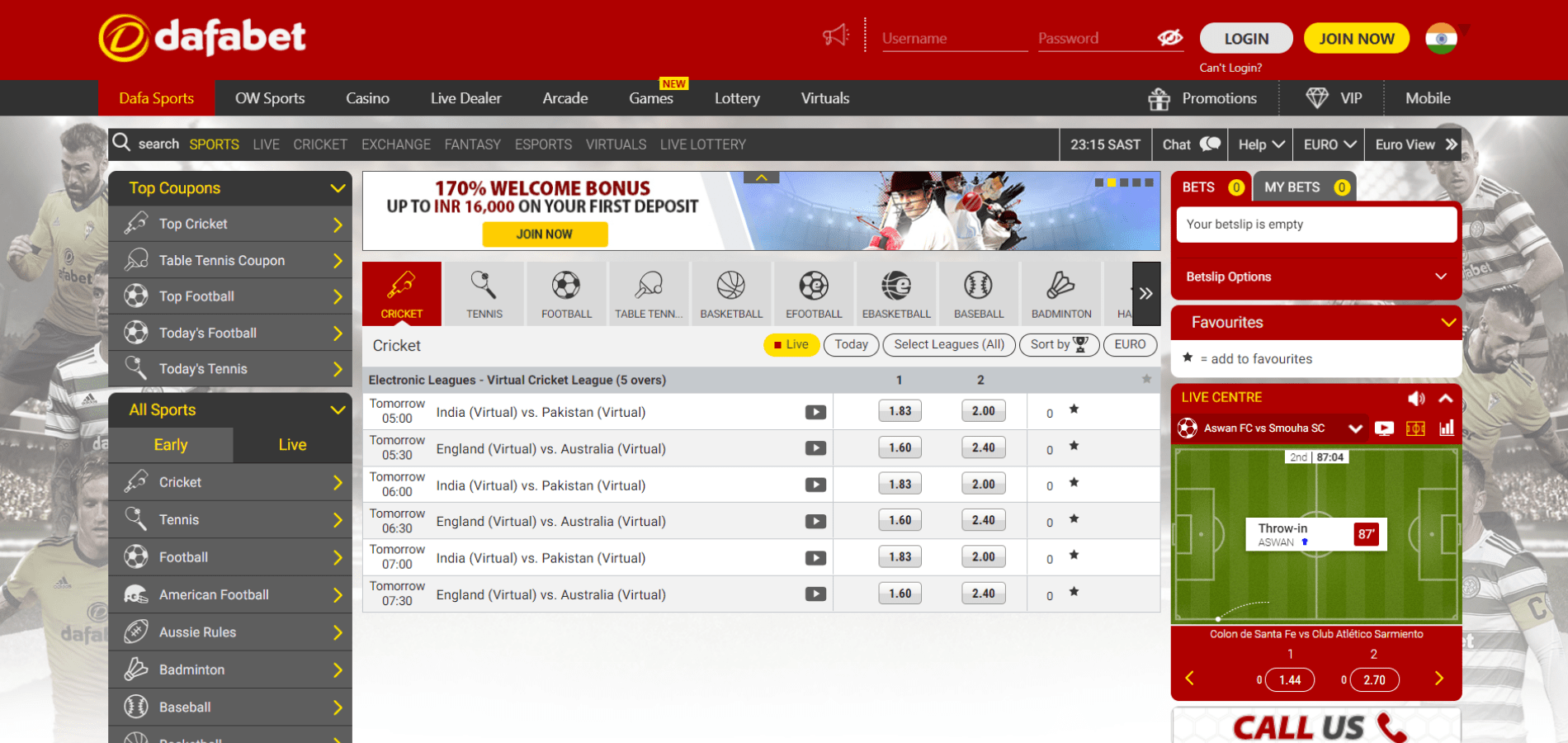This screenshot has width=1568, height=743.
Task: Switch to Euro View
Action: [x=1413, y=144]
